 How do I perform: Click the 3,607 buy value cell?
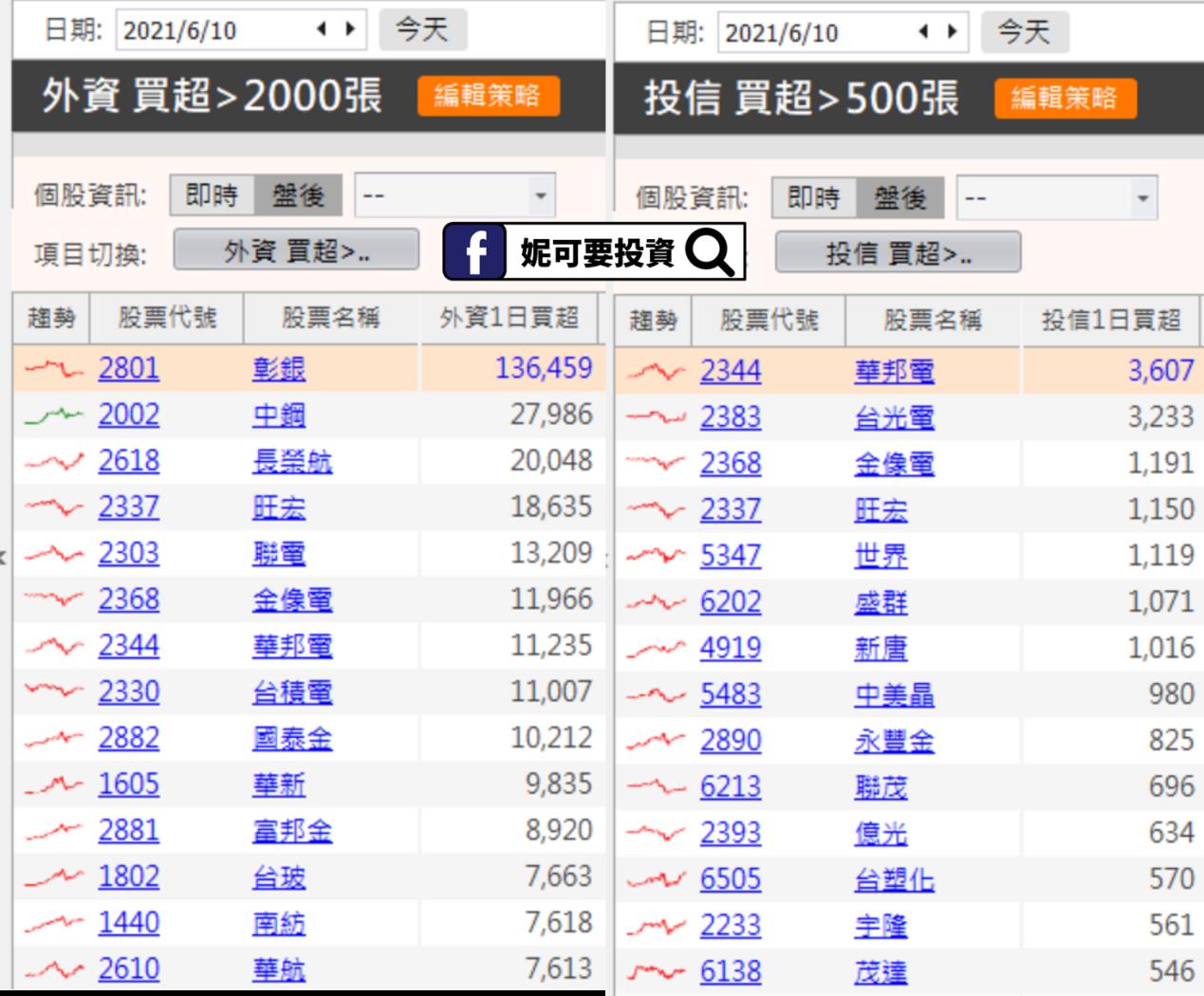click(1113, 371)
